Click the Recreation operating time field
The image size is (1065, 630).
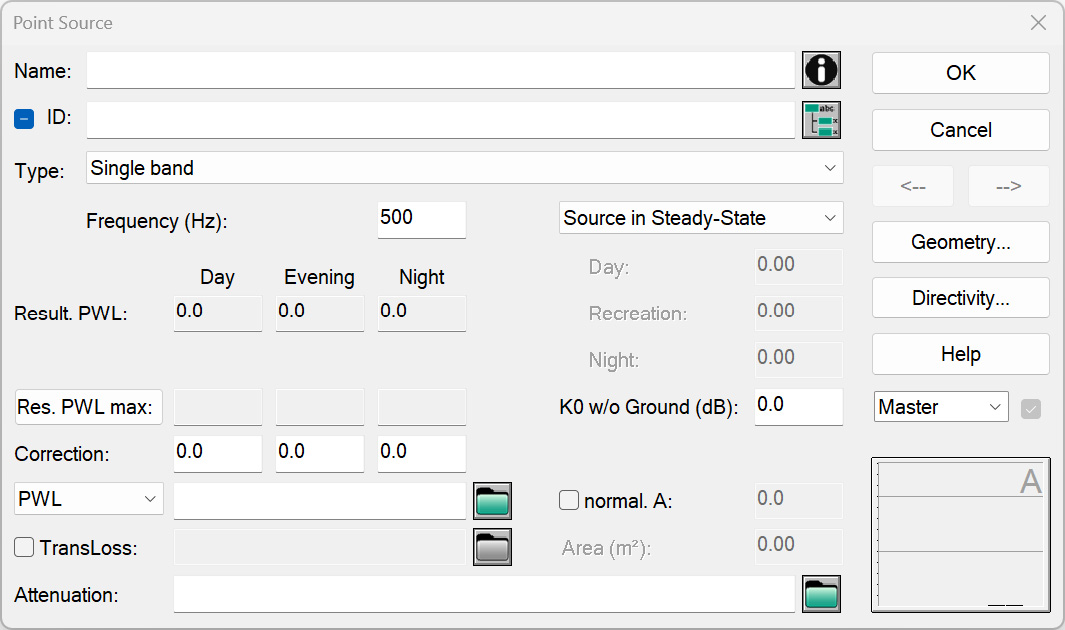(799, 313)
